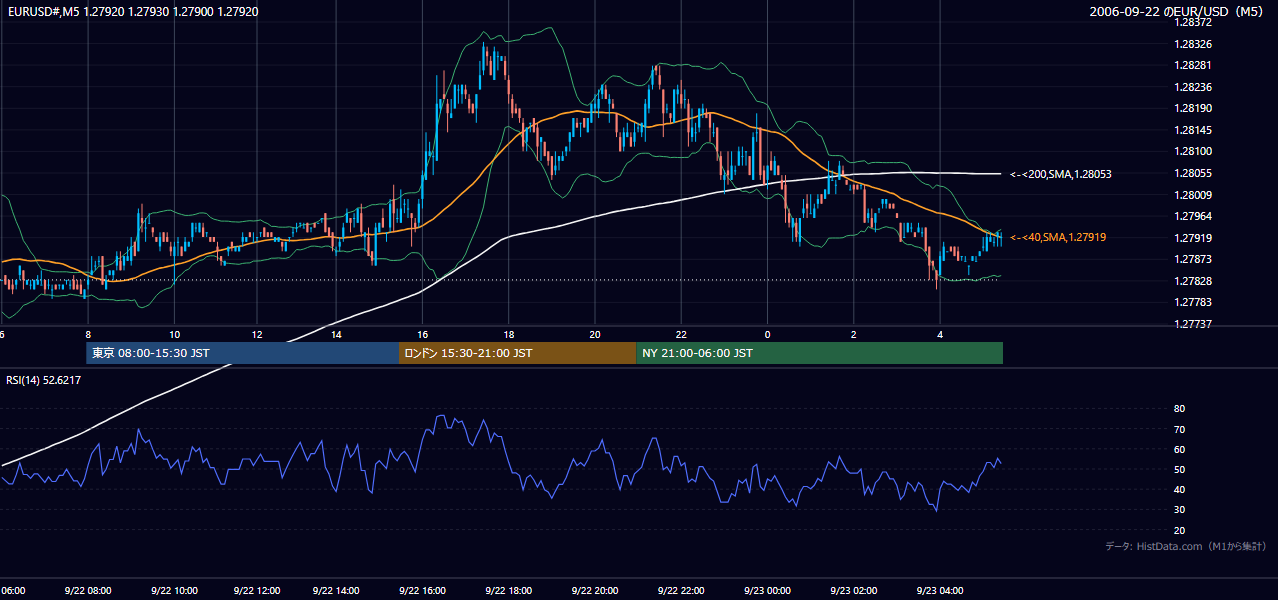Click hour label 12 under price chart
1278x600 pixels.
click(x=256, y=334)
